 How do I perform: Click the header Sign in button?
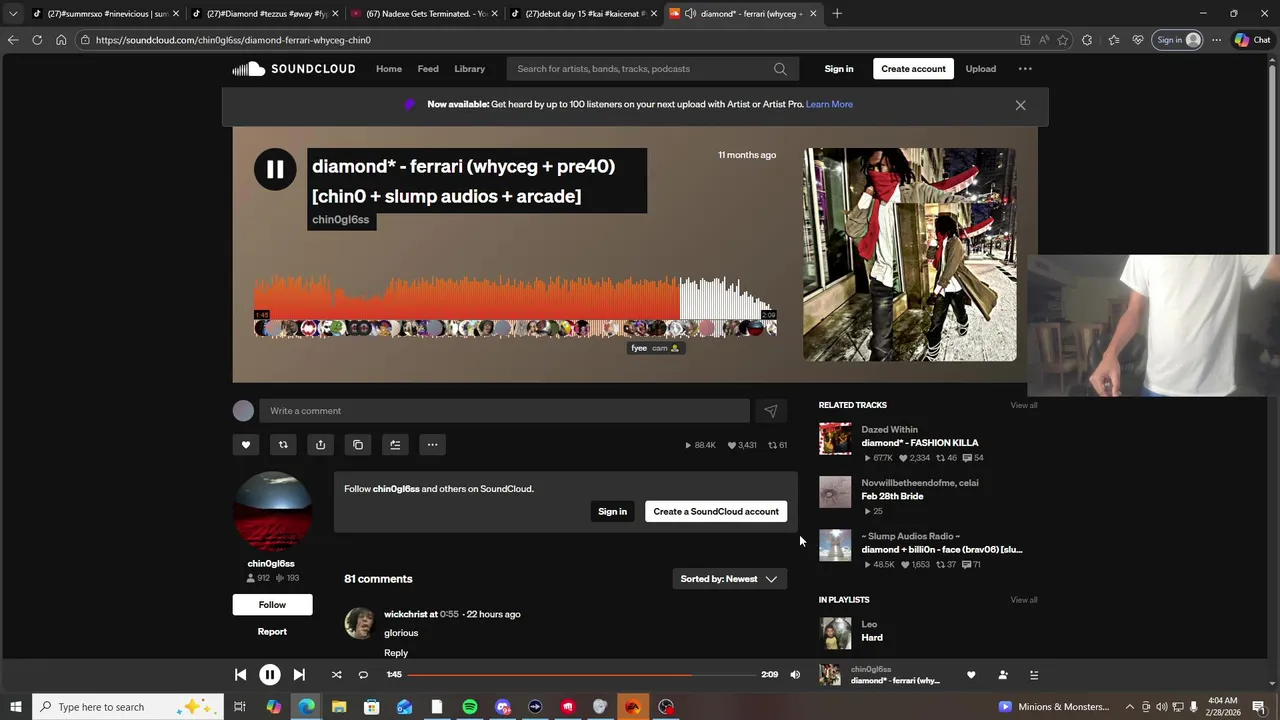coord(839,69)
